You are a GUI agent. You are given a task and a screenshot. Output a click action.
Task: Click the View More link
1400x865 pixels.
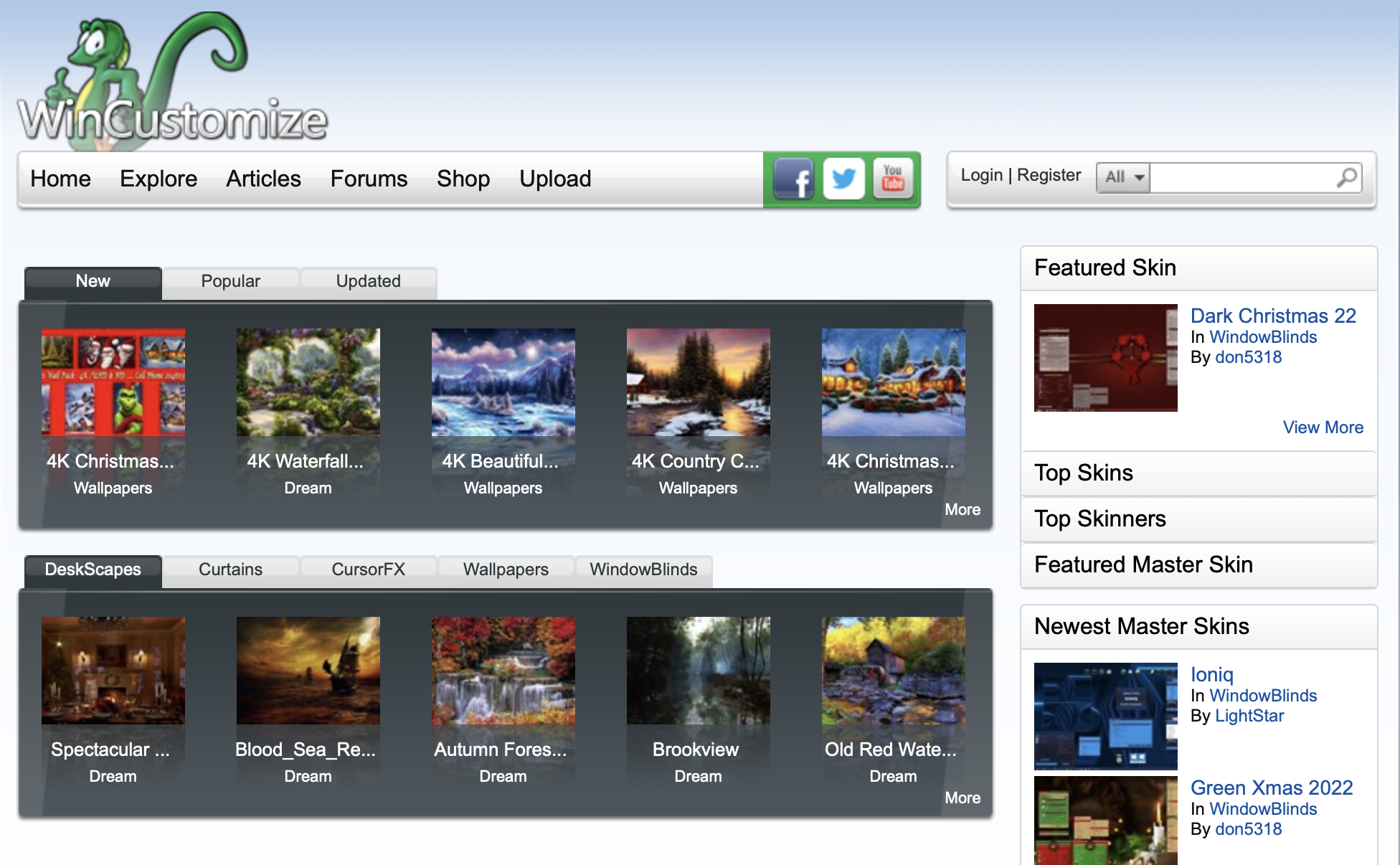tap(1323, 427)
